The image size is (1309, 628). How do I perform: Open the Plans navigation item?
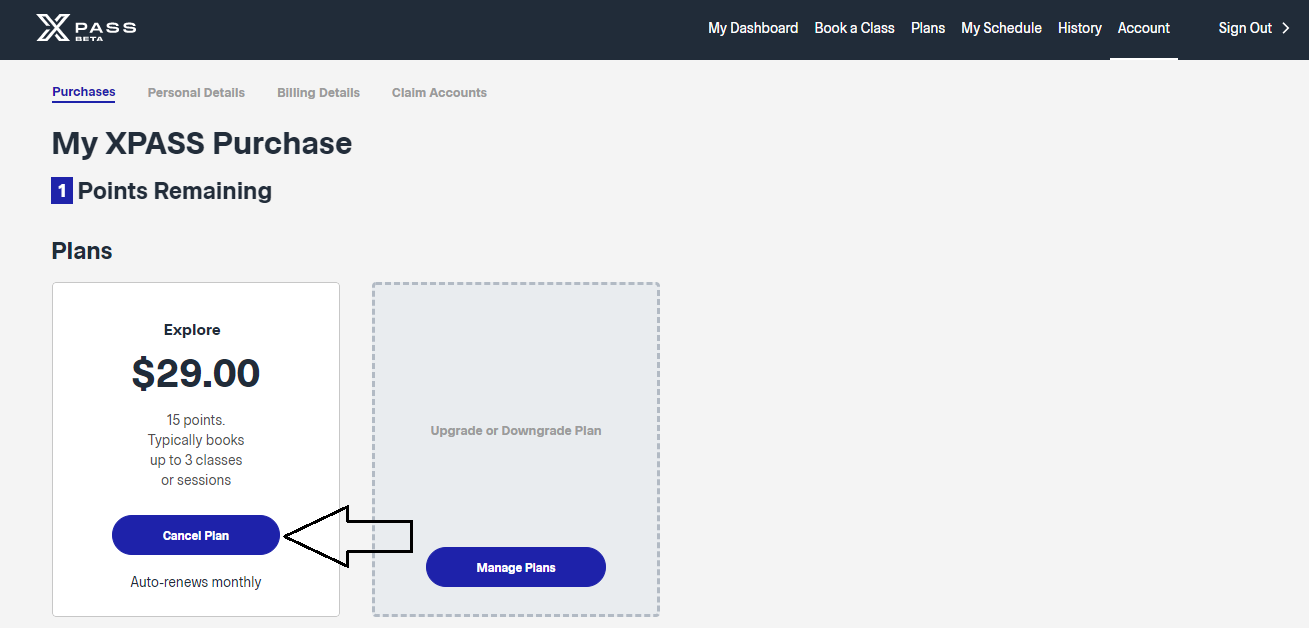[928, 28]
